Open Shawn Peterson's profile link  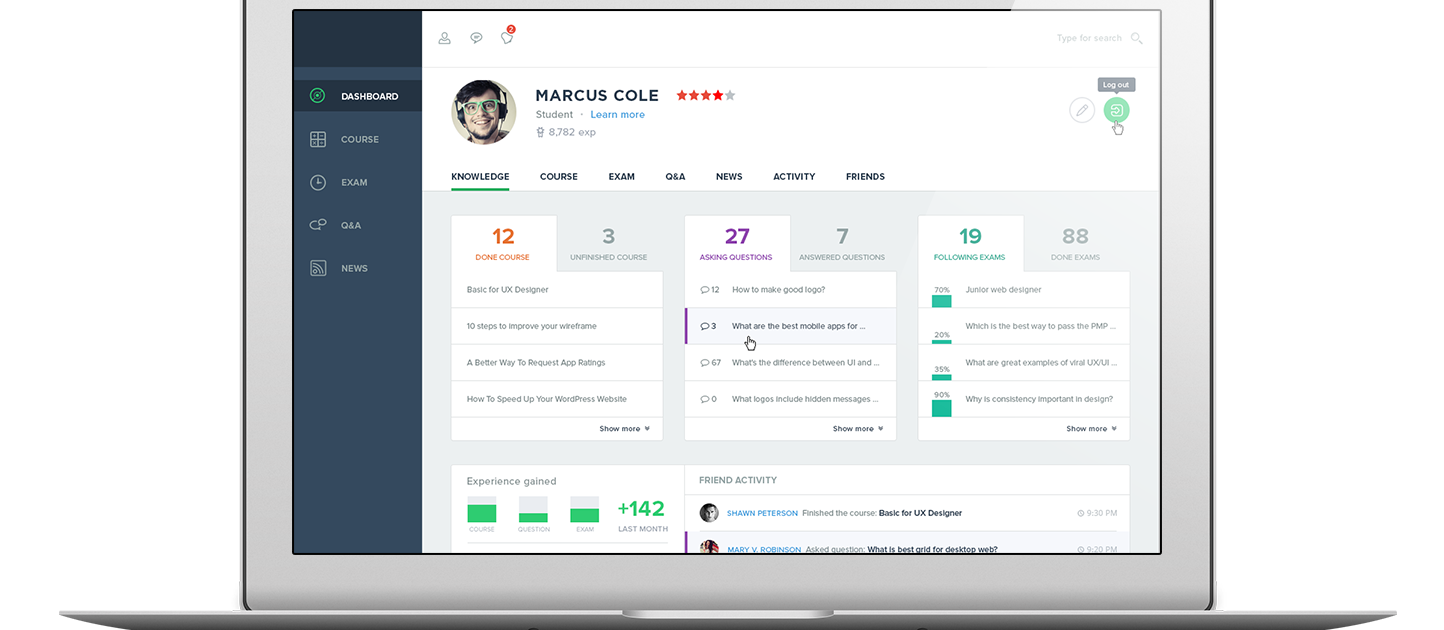click(762, 513)
